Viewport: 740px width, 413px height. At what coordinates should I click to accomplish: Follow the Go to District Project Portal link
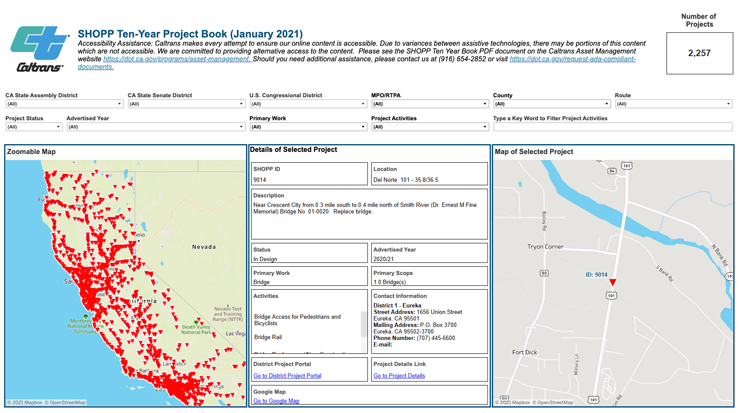[287, 376]
